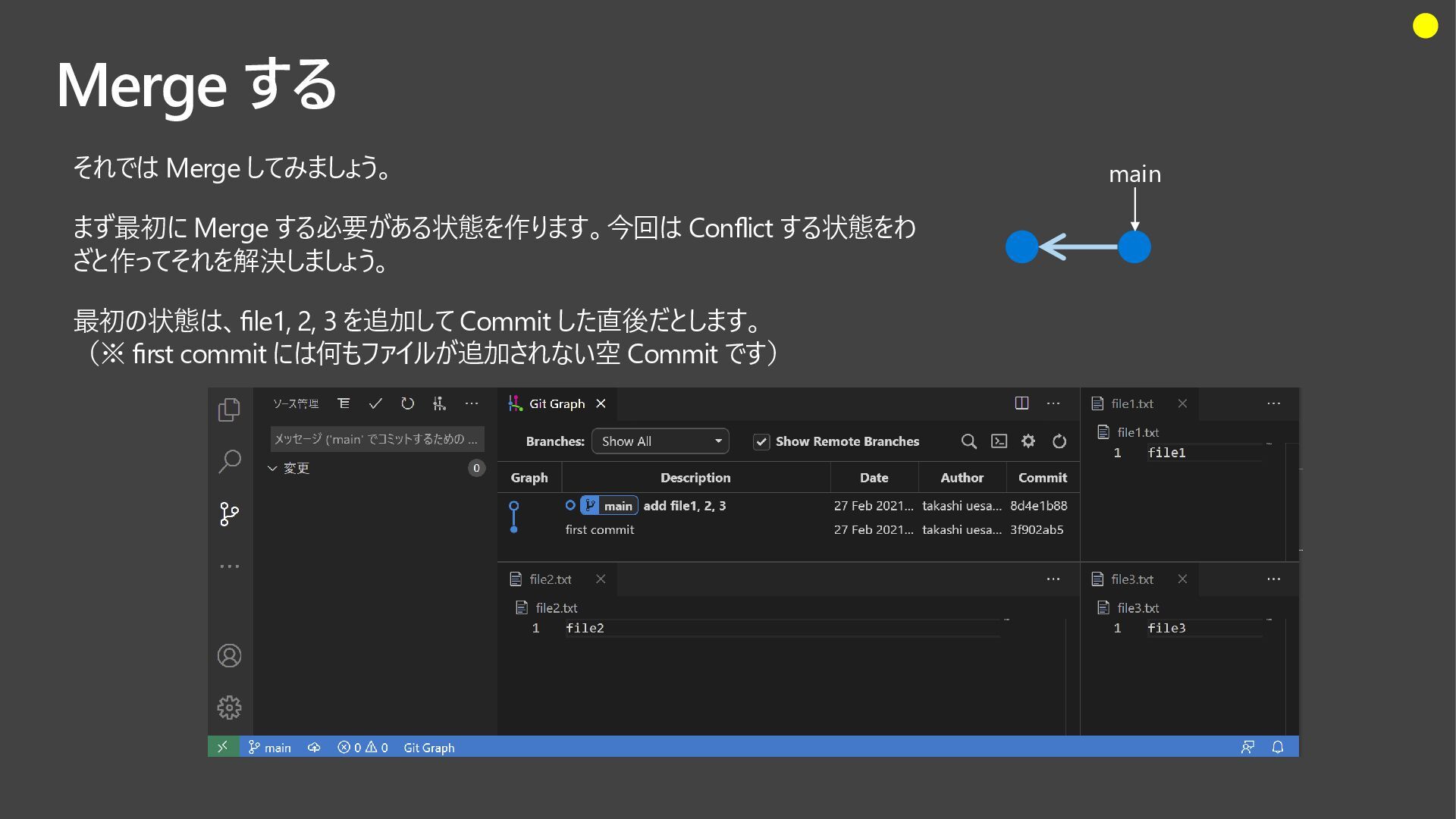The height and width of the screenshot is (819, 1456).
Task: Click the Accounts icon in activity bar
Action: (x=229, y=656)
